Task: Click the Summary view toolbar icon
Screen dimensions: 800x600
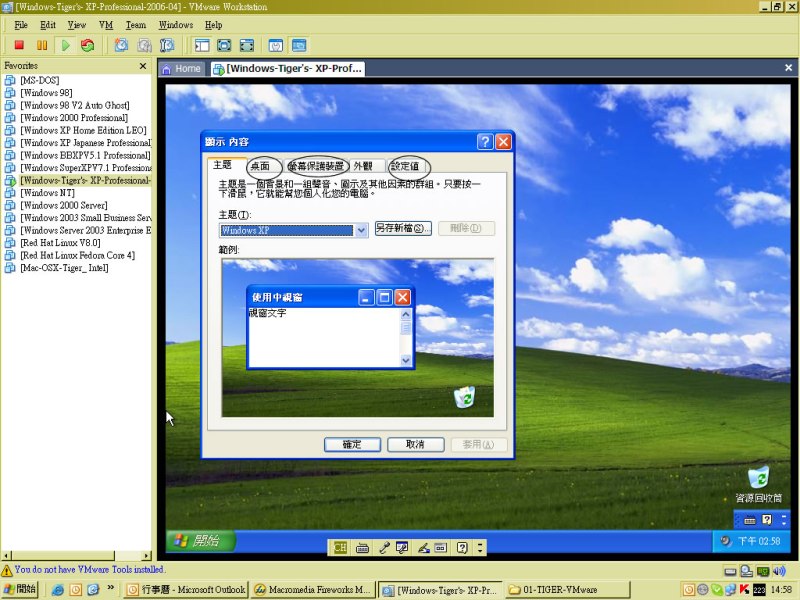Action: coord(276,45)
